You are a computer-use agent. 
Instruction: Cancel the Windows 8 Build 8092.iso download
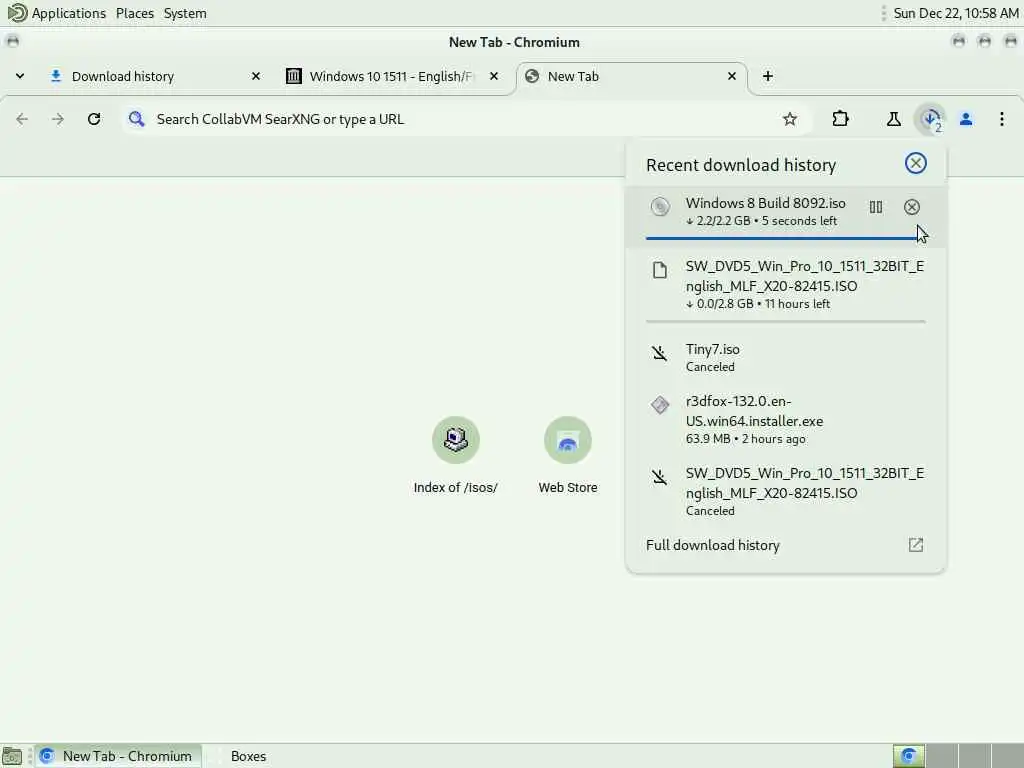coord(912,207)
